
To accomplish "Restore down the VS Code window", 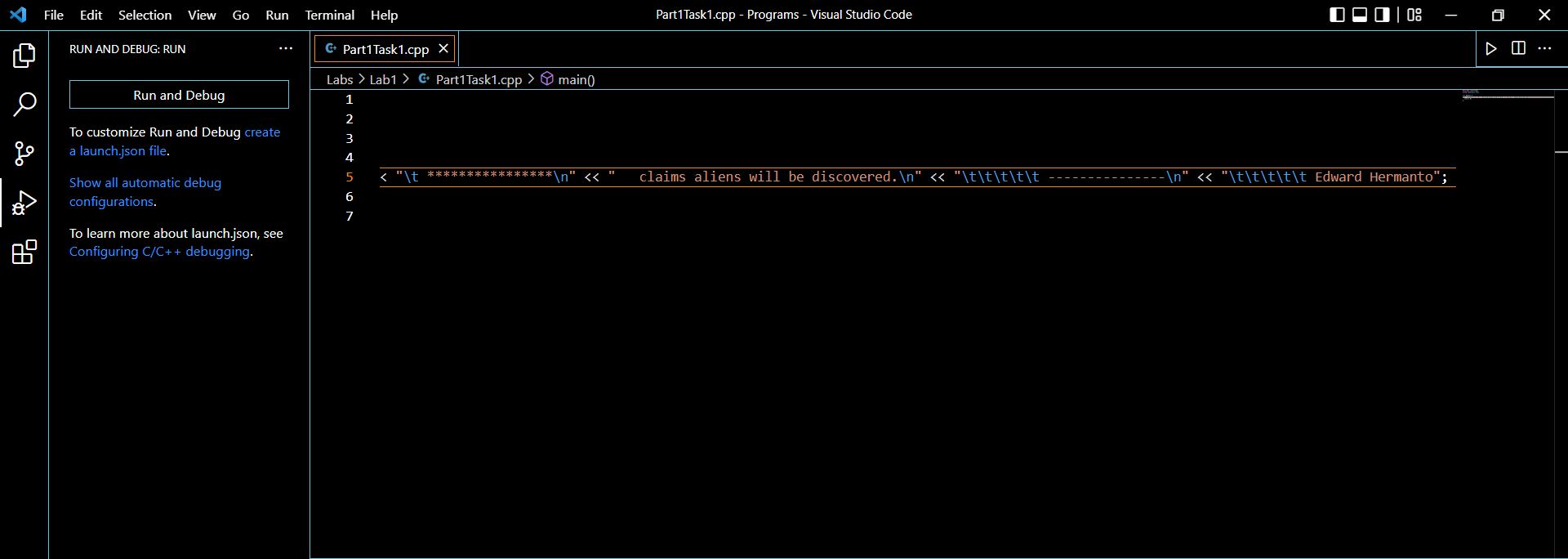I will (1498, 15).
